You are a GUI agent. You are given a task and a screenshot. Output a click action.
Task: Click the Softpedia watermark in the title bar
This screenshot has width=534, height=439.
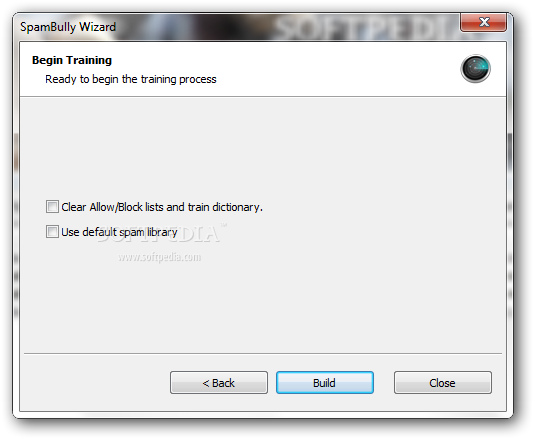366,28
